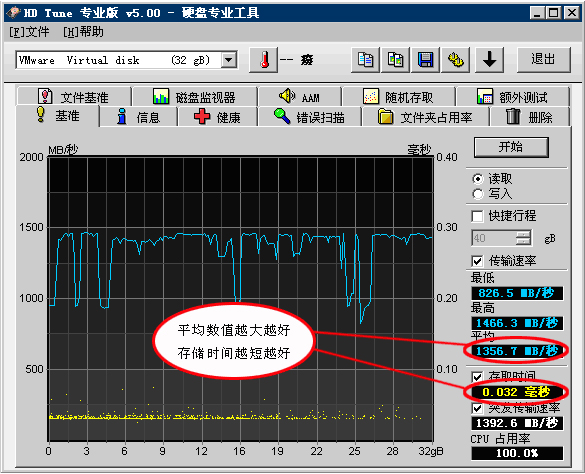Copy info to clipboard icon
Viewport: 585px width, 474px height.
tap(365, 60)
